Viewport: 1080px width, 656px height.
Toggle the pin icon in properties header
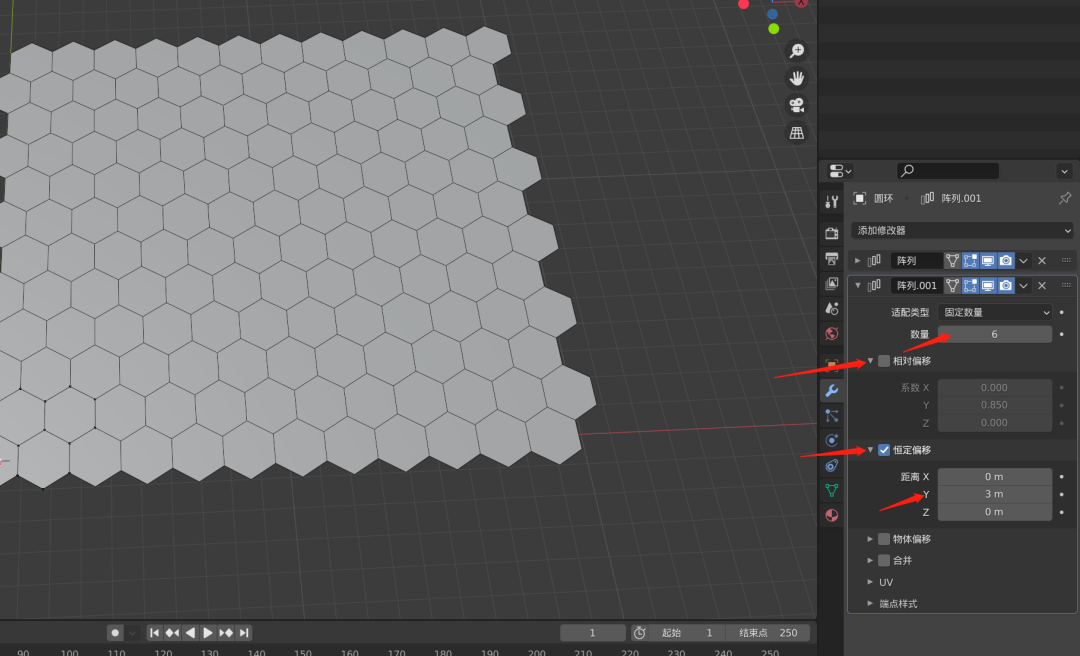(1065, 198)
